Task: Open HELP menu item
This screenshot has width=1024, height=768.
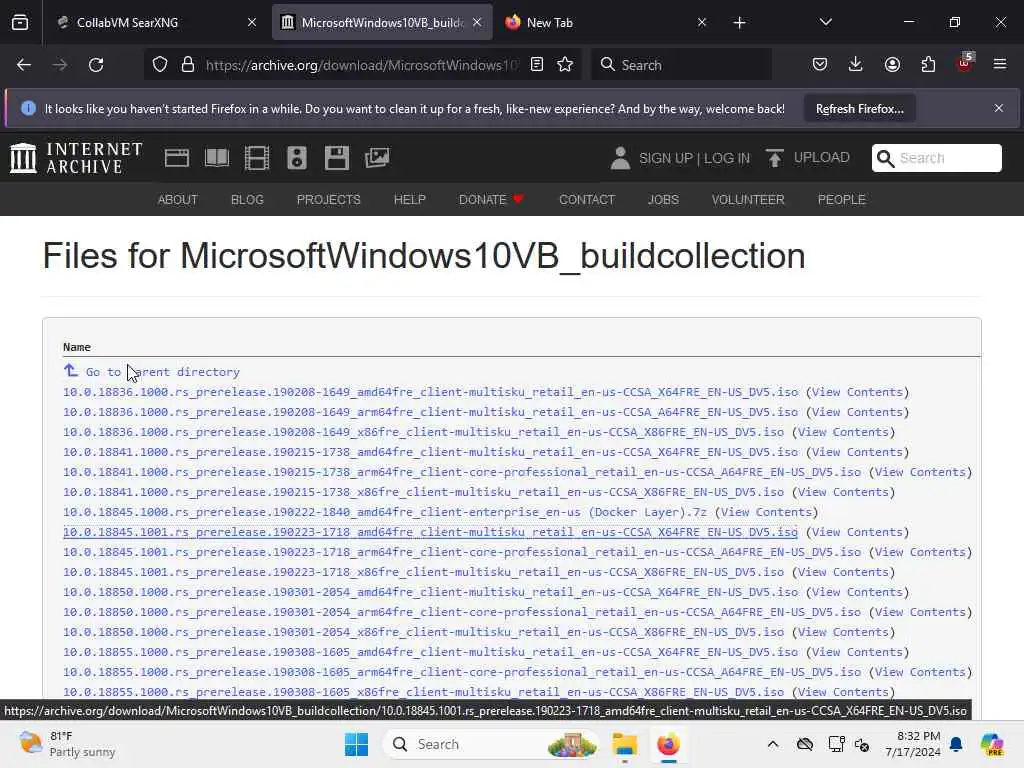Action: click(x=409, y=200)
